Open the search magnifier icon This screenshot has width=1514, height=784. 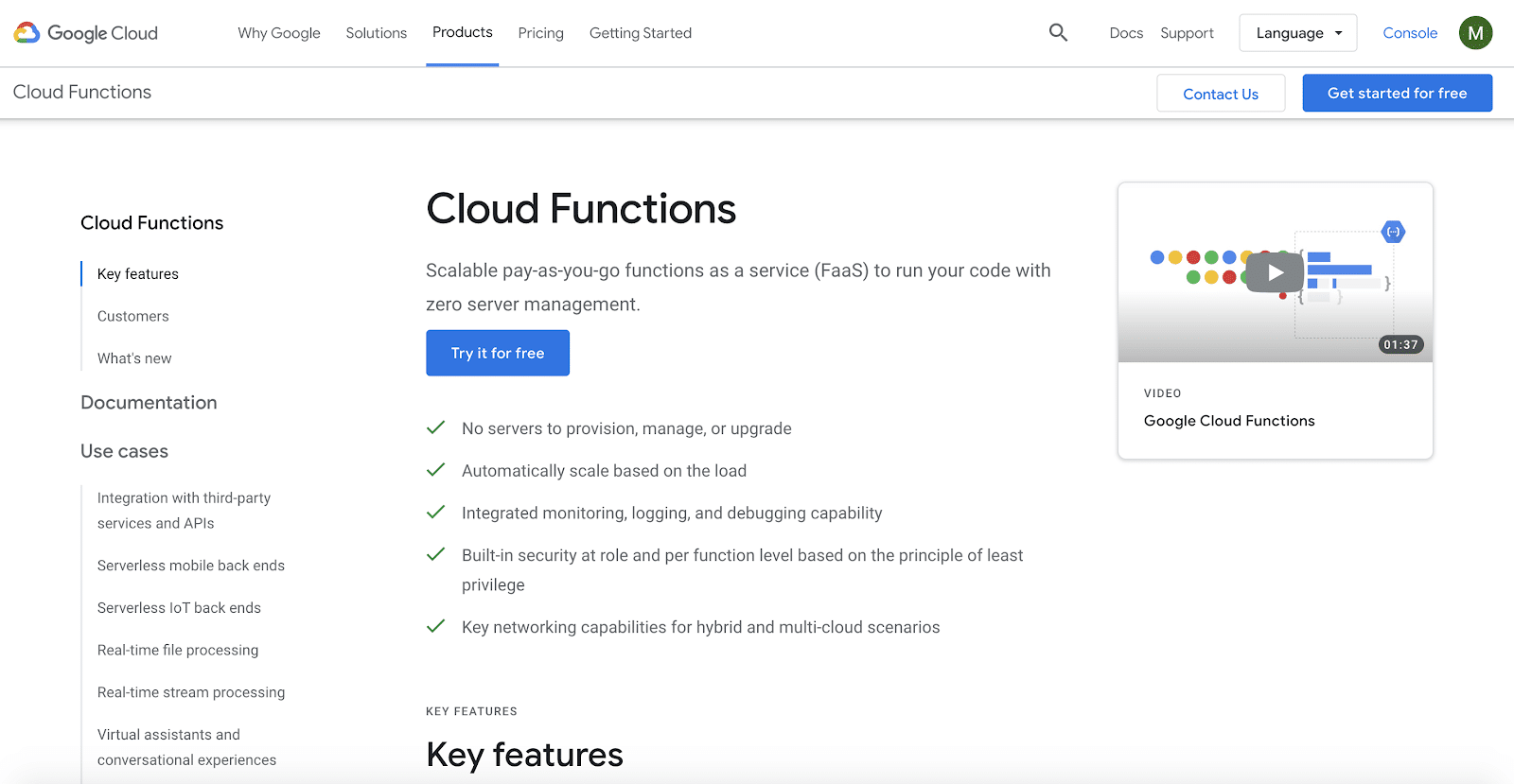(1058, 33)
